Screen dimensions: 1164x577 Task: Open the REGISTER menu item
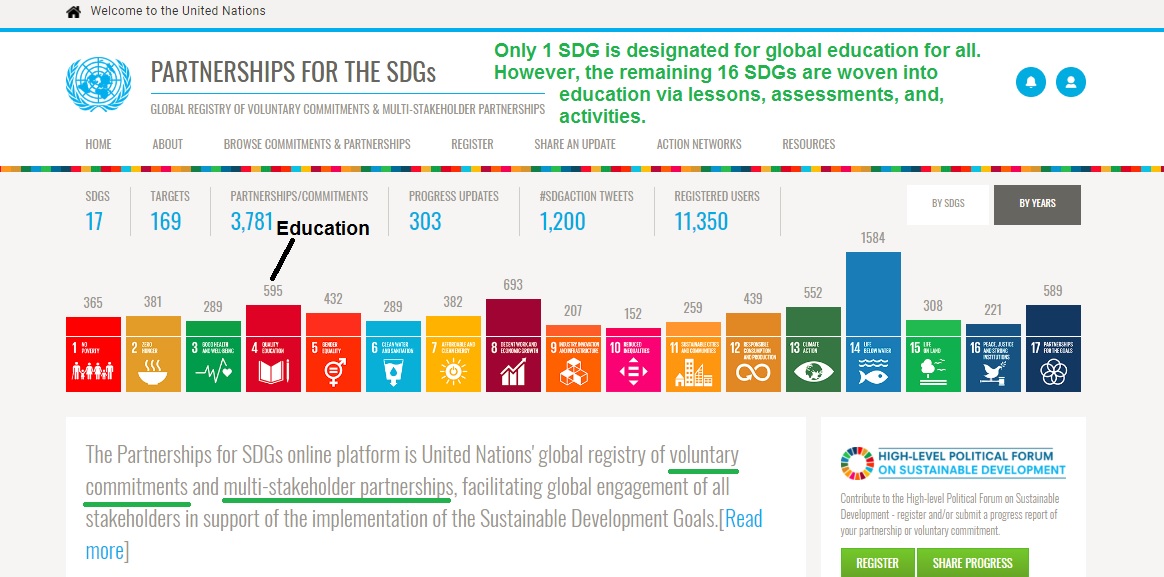(472, 144)
